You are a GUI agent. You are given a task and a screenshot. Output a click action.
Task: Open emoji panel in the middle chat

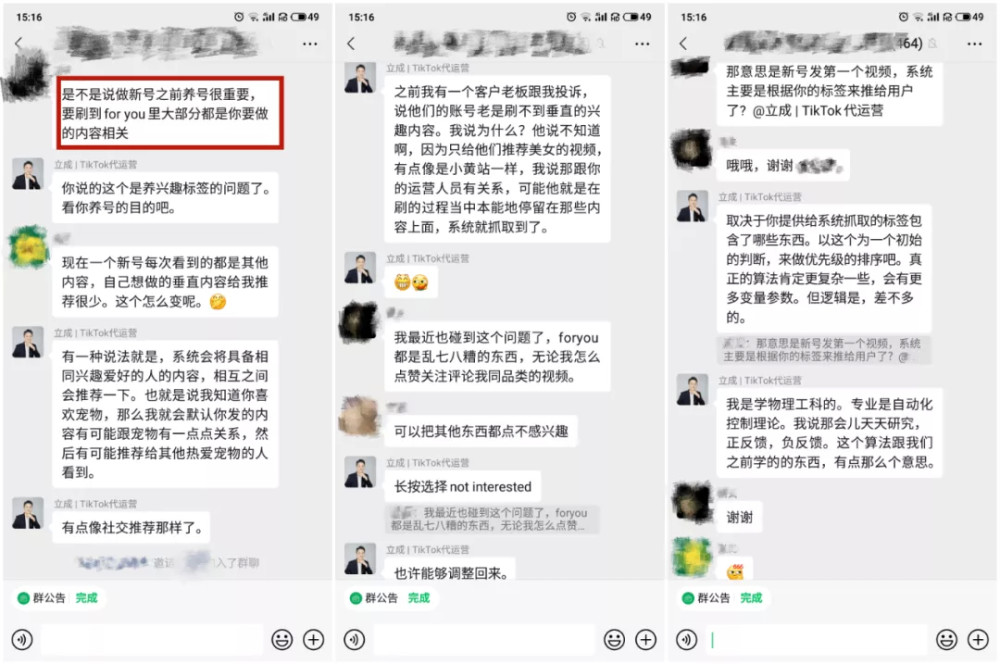pyautogui.click(x=614, y=639)
